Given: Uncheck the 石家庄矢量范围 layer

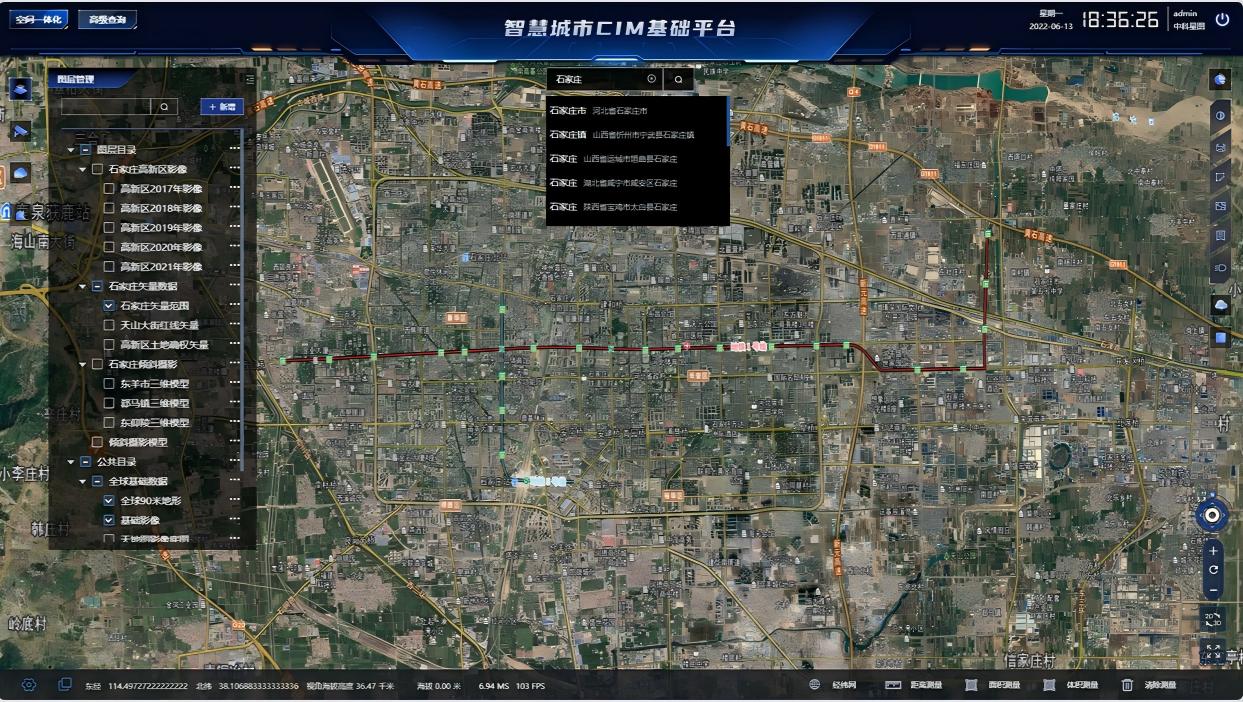Looking at the screenshot, I should (x=110, y=306).
